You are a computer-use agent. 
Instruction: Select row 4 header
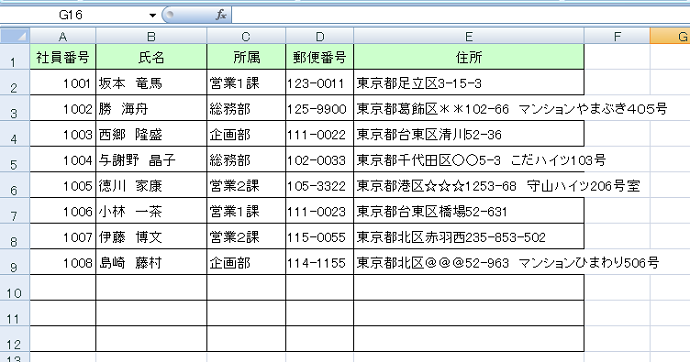coord(15,134)
